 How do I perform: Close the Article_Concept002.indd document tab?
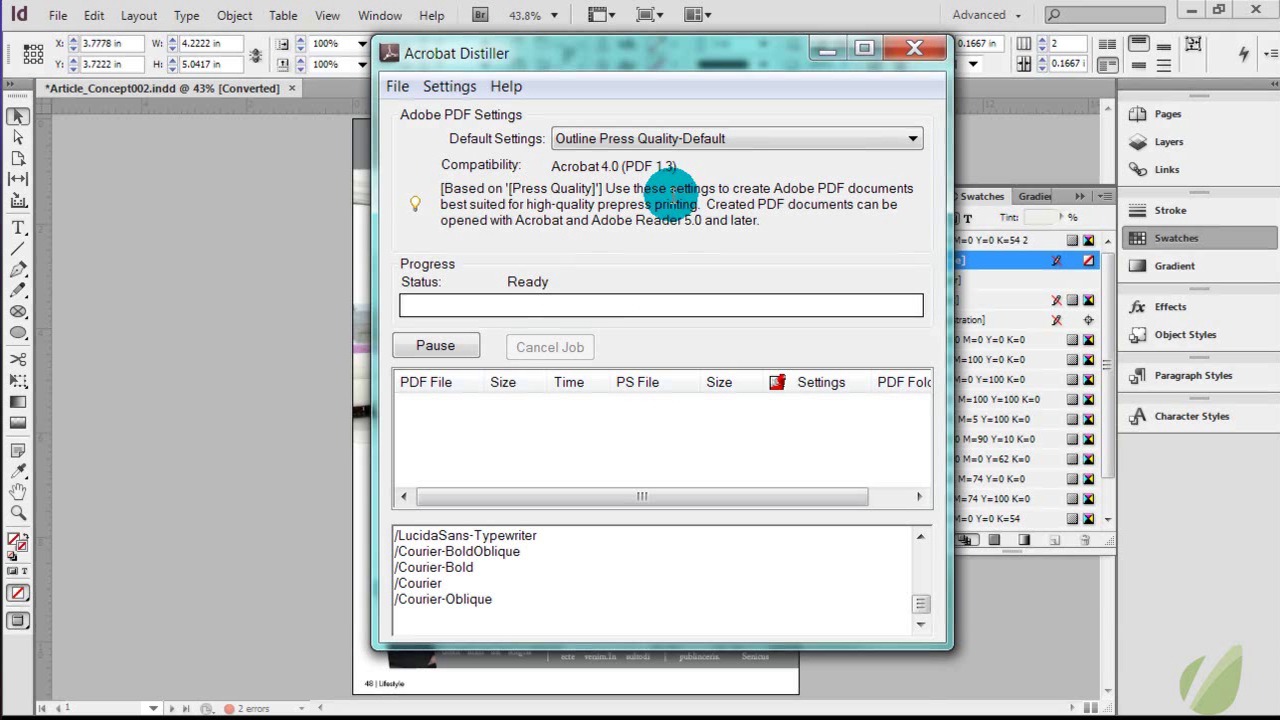292,88
